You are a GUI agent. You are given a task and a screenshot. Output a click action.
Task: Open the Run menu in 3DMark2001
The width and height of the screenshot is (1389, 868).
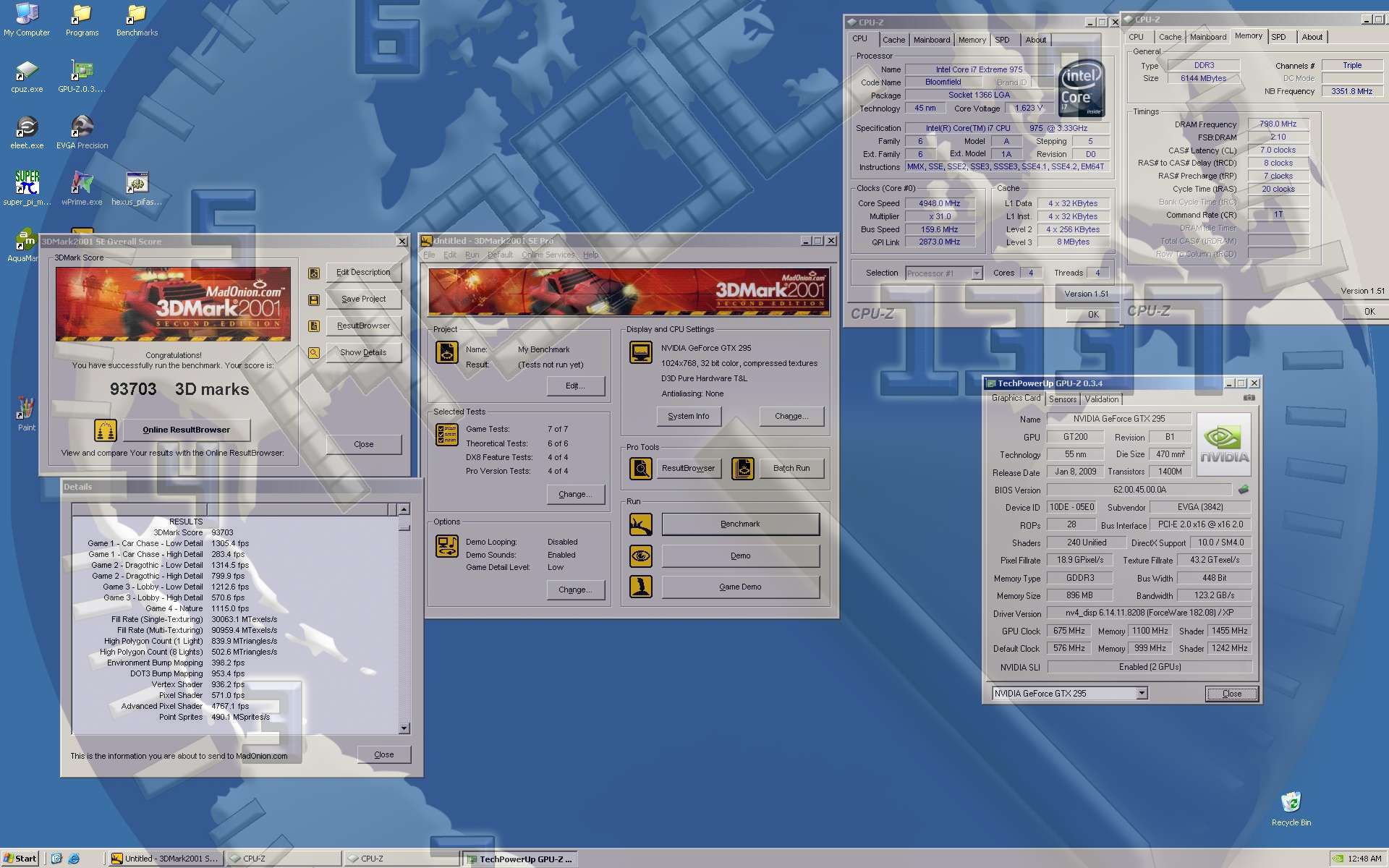click(472, 255)
